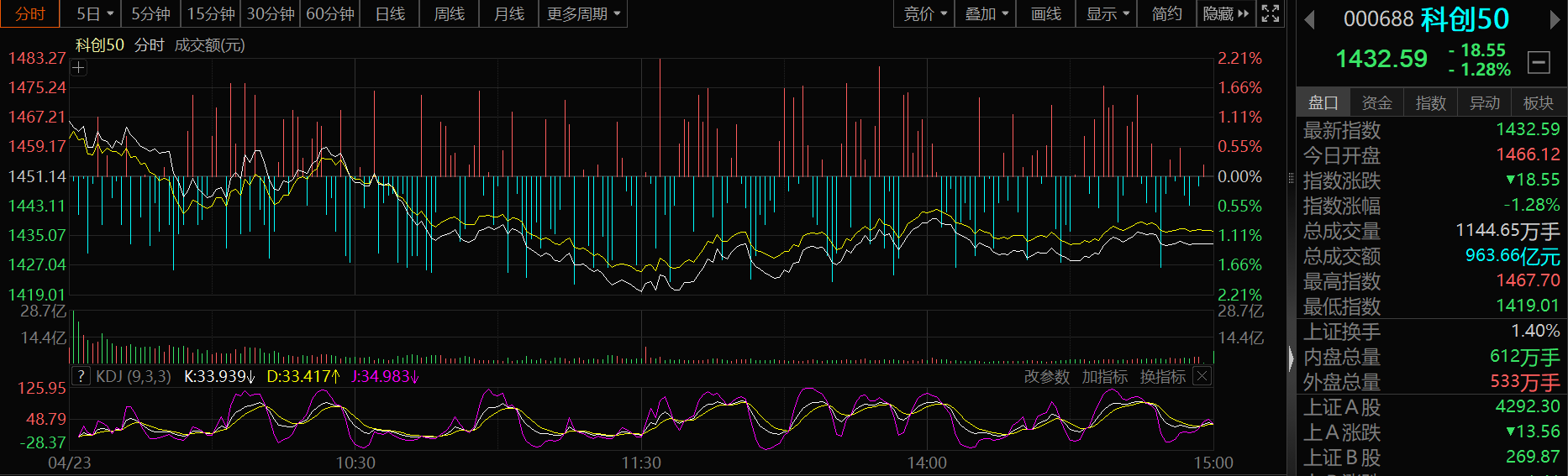Image resolution: width=1568 pixels, height=476 pixels.
Task: Click 换指标 to change indicator
Action: pos(1162,377)
